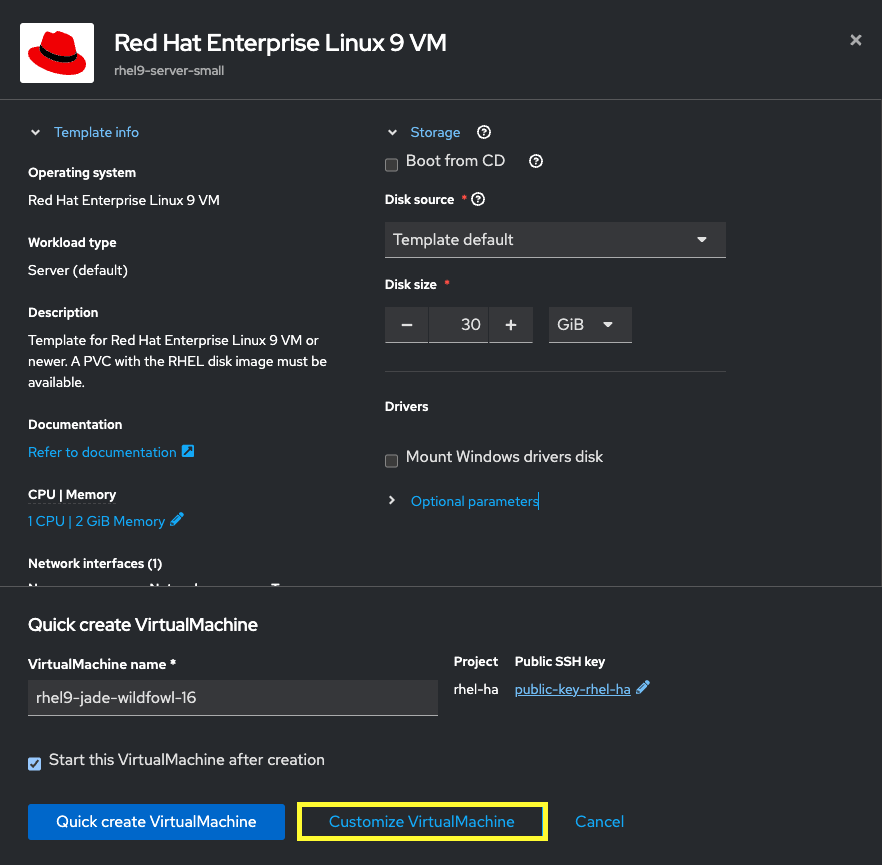882x865 pixels.
Task: Increase disk size with the plus button
Action: point(511,324)
